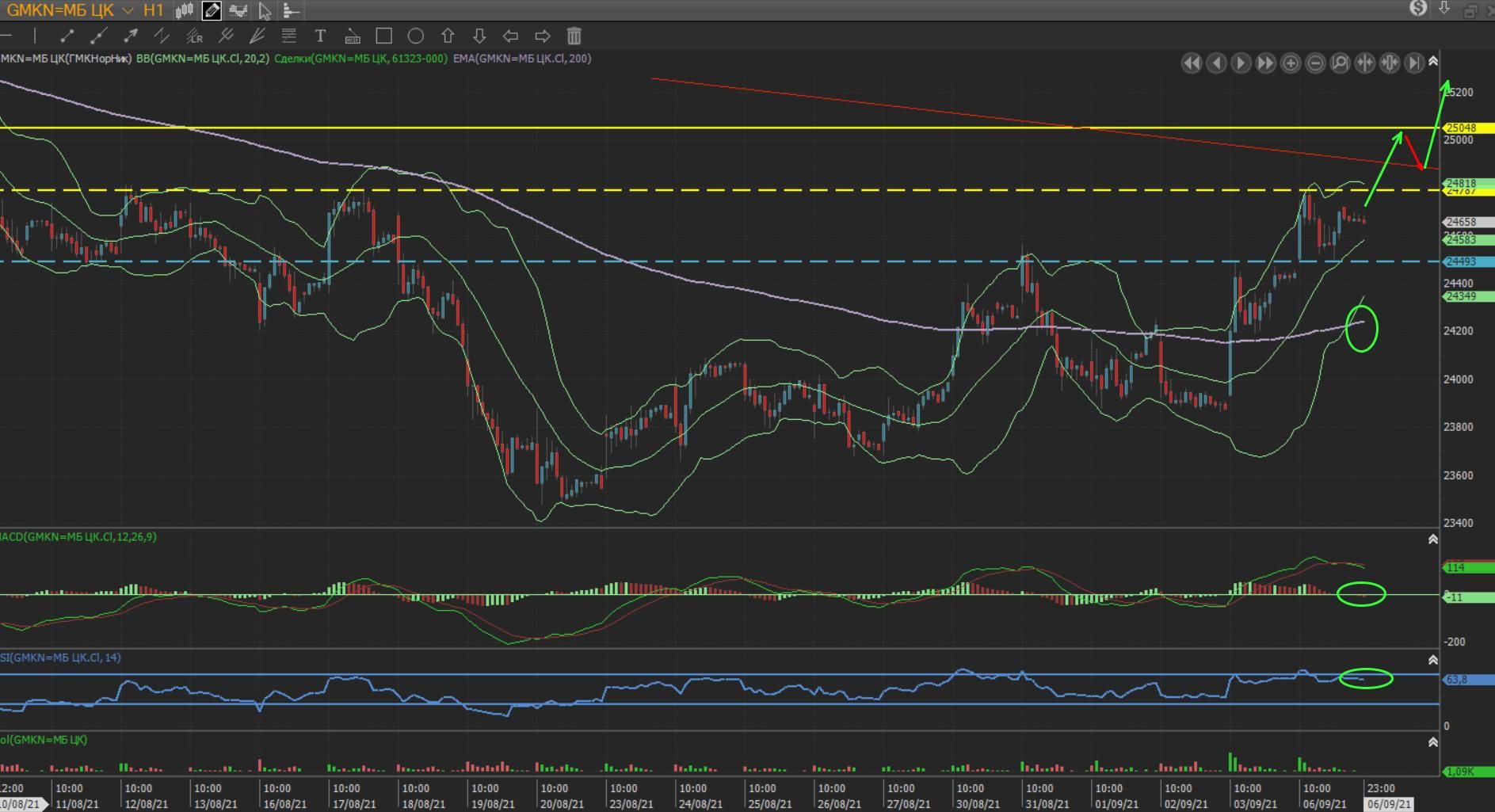
Task: Select the Fibonacci fan tool
Action: coord(257,36)
